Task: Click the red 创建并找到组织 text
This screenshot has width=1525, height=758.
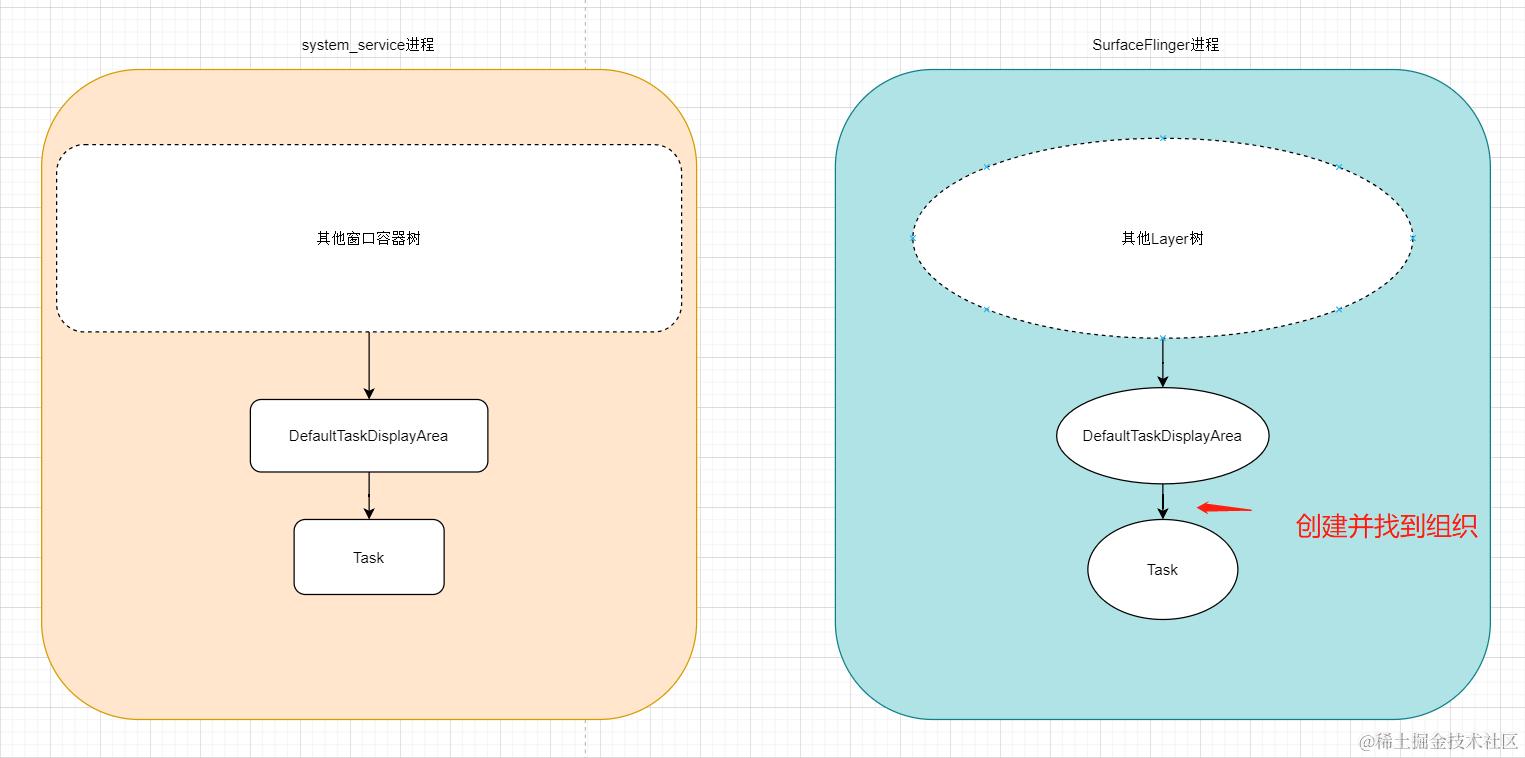Action: pyautogui.click(x=1388, y=525)
